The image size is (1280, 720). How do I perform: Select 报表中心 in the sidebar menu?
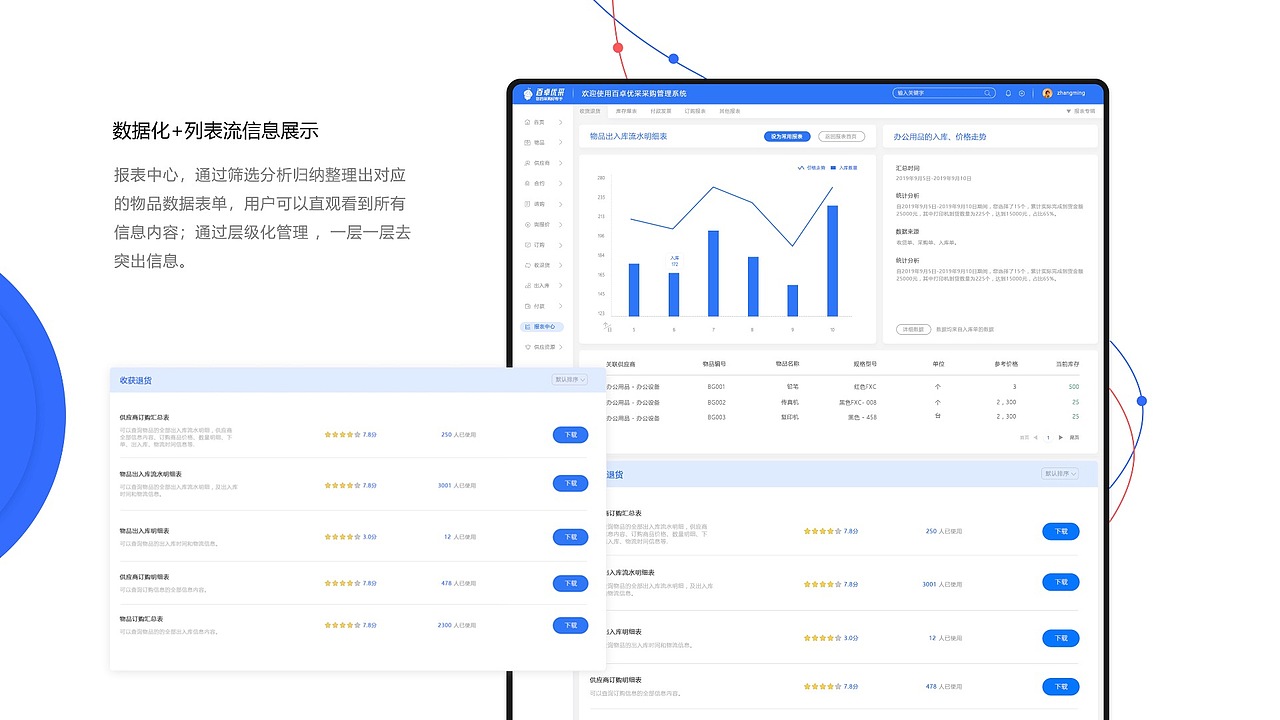(542, 327)
